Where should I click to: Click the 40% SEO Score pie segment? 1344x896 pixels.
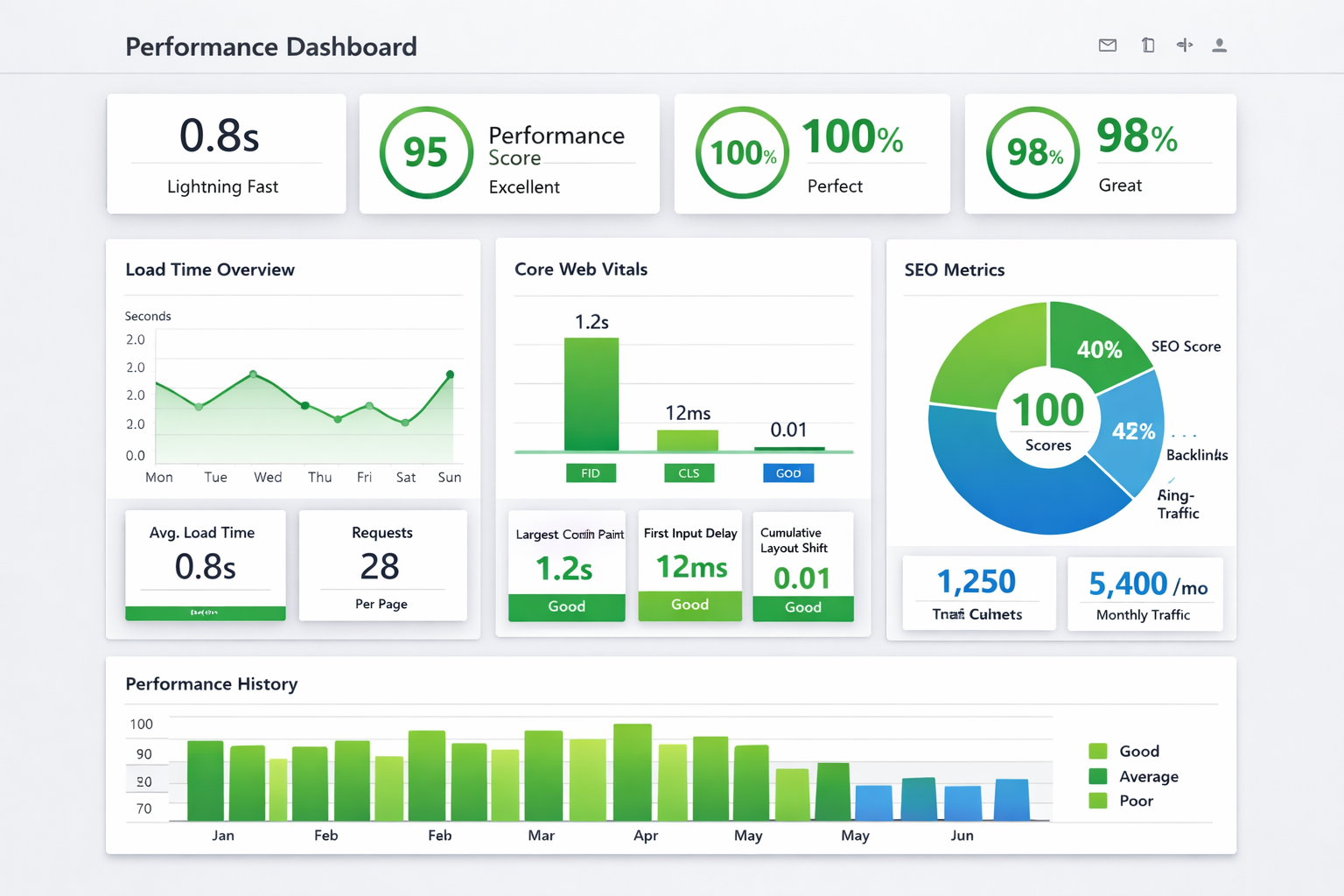pos(1100,349)
